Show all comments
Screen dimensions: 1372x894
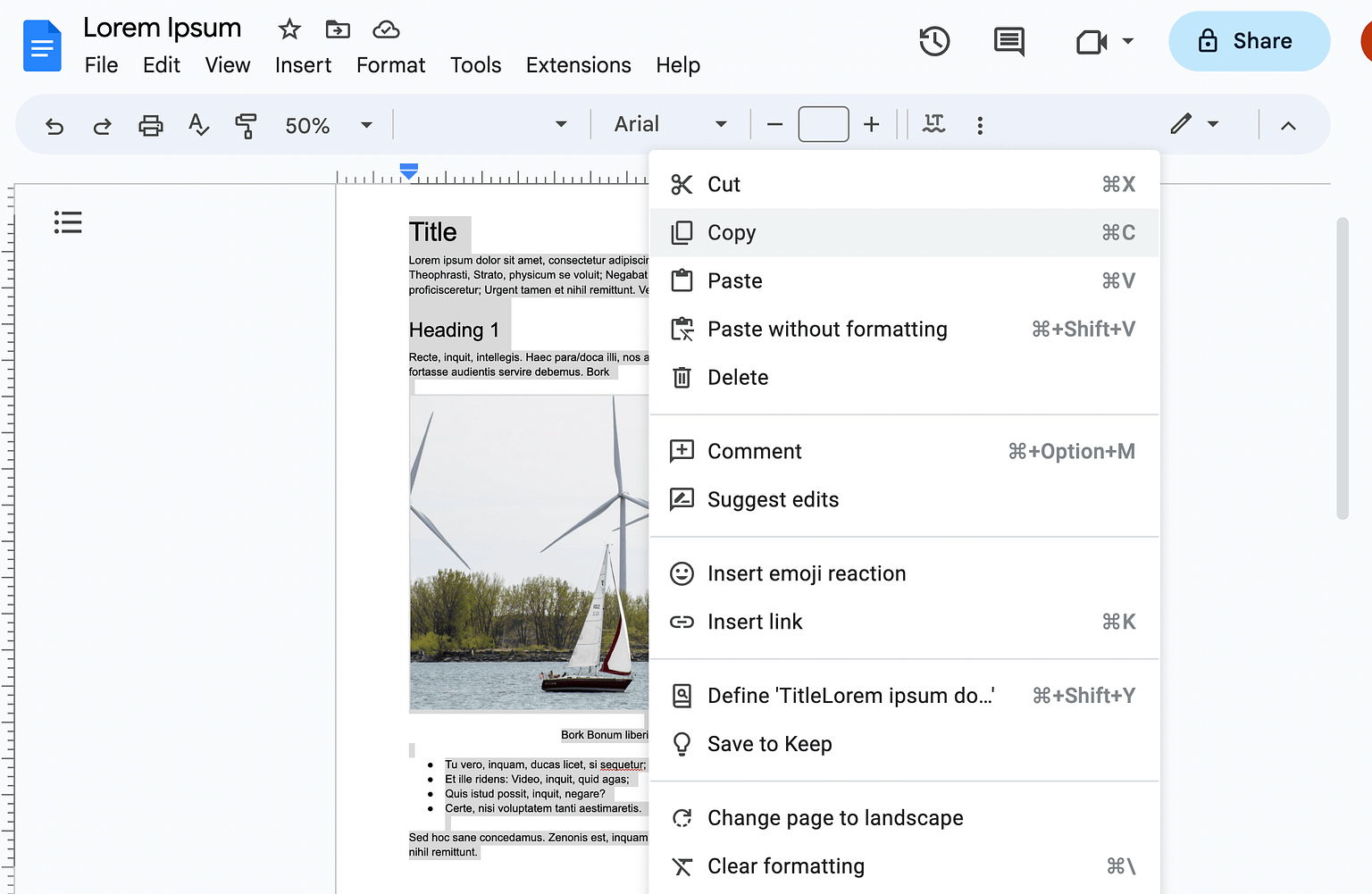(x=1008, y=41)
